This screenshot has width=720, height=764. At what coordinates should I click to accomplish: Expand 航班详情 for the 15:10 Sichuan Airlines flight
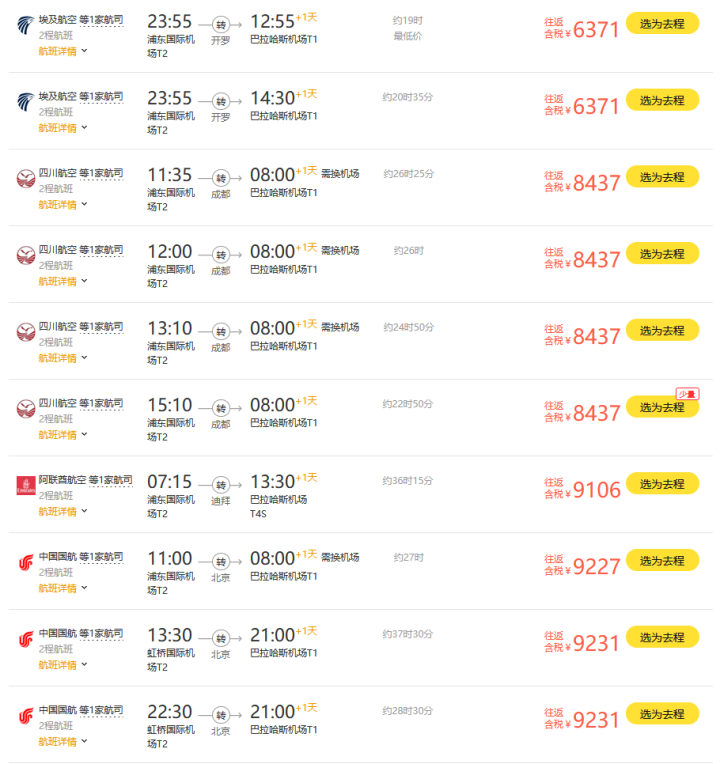pos(62,434)
